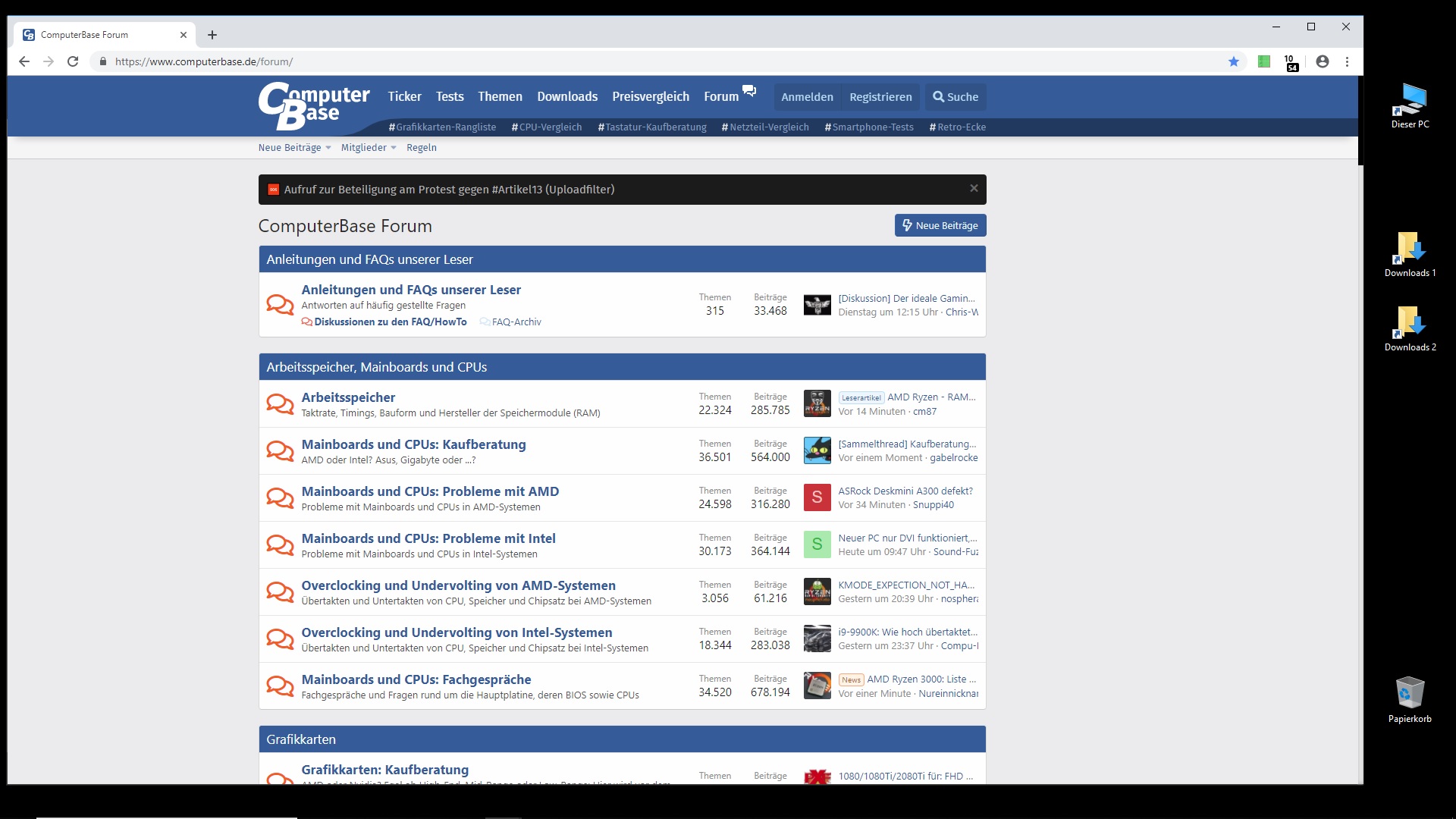Expand the Mitglieder dropdown menu
This screenshot has width=1456, height=819.
click(x=393, y=148)
